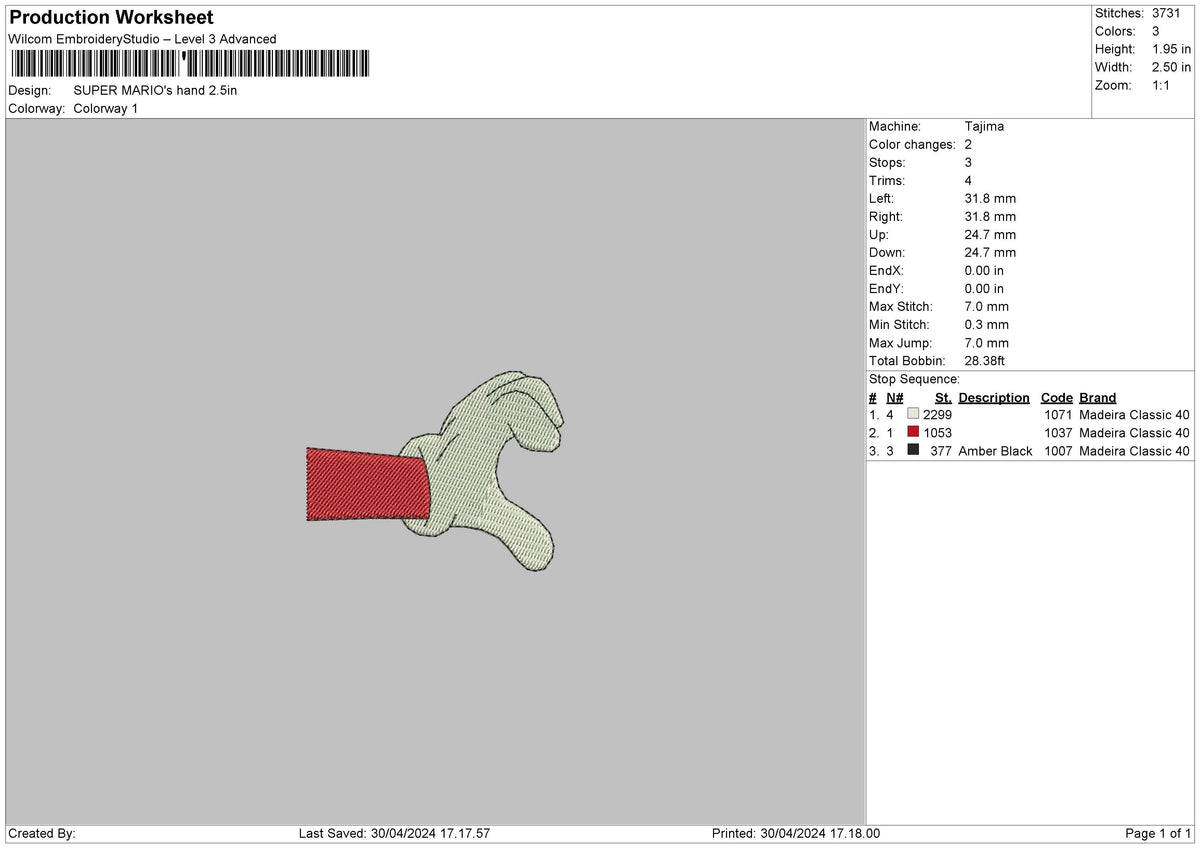Select the red color swatch for thread 1037
Screen dimensions: 1200x848
pyautogui.click(x=912, y=432)
